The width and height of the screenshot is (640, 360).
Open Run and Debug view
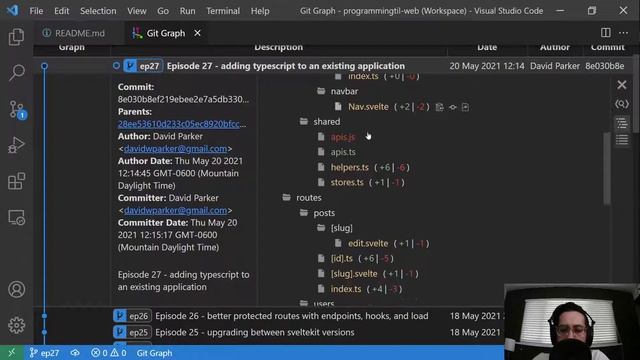pyautogui.click(x=16, y=145)
